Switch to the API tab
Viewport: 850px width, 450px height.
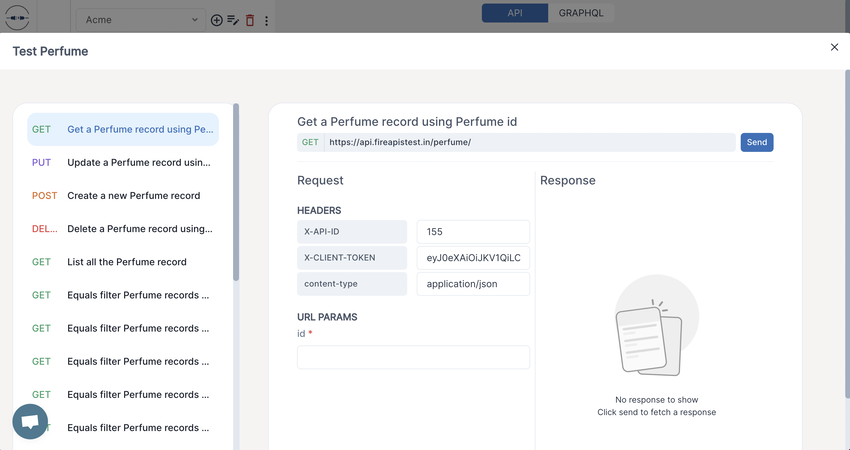coord(515,13)
